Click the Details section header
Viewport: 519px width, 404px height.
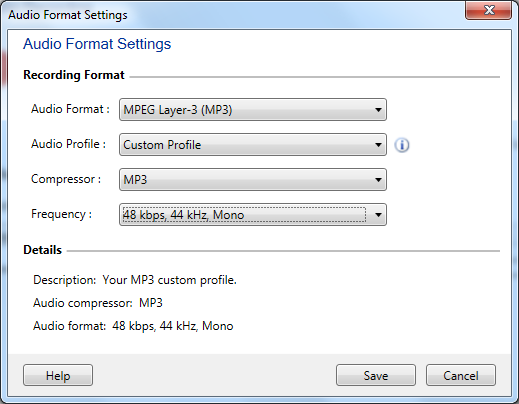(x=42, y=250)
